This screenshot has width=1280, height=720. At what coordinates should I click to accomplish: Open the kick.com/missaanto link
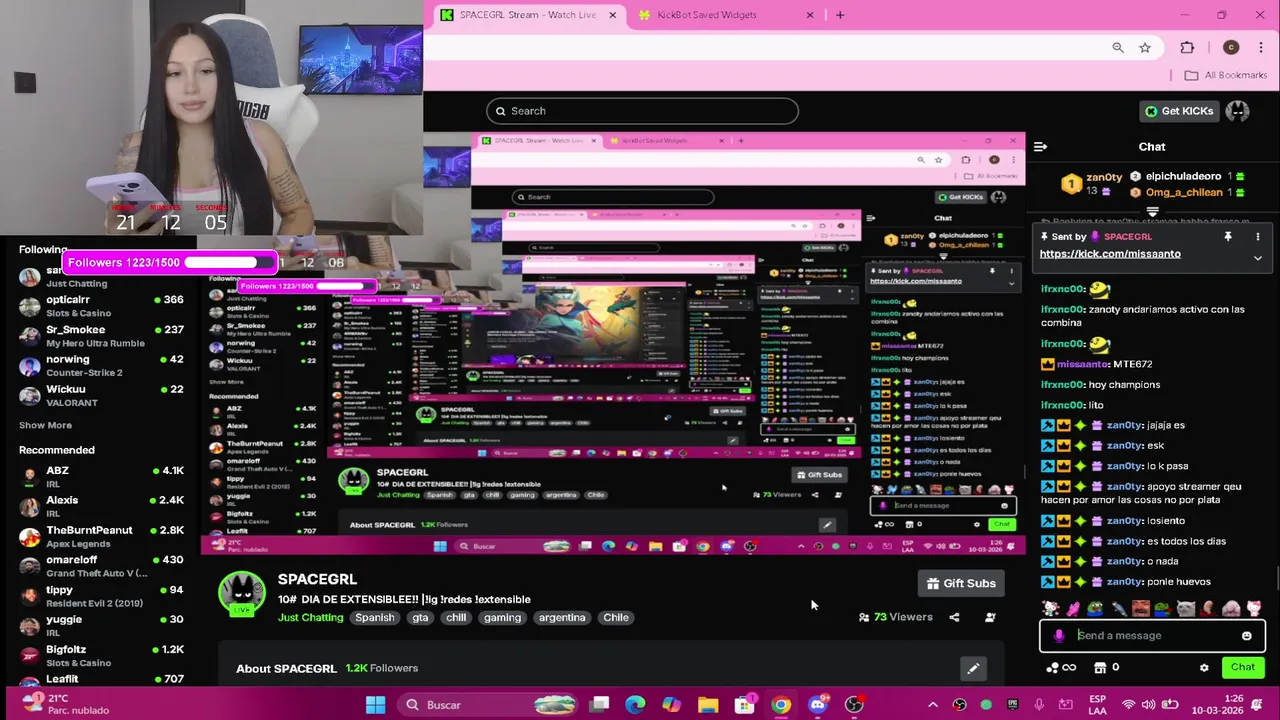(x=1110, y=254)
